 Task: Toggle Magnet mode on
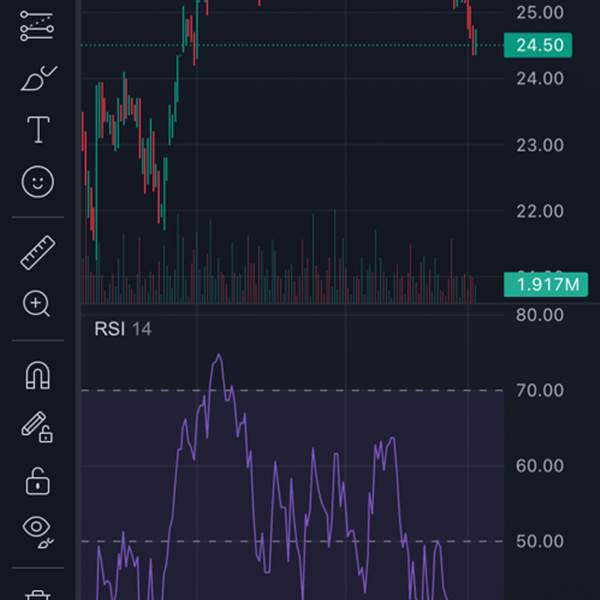(x=38, y=376)
